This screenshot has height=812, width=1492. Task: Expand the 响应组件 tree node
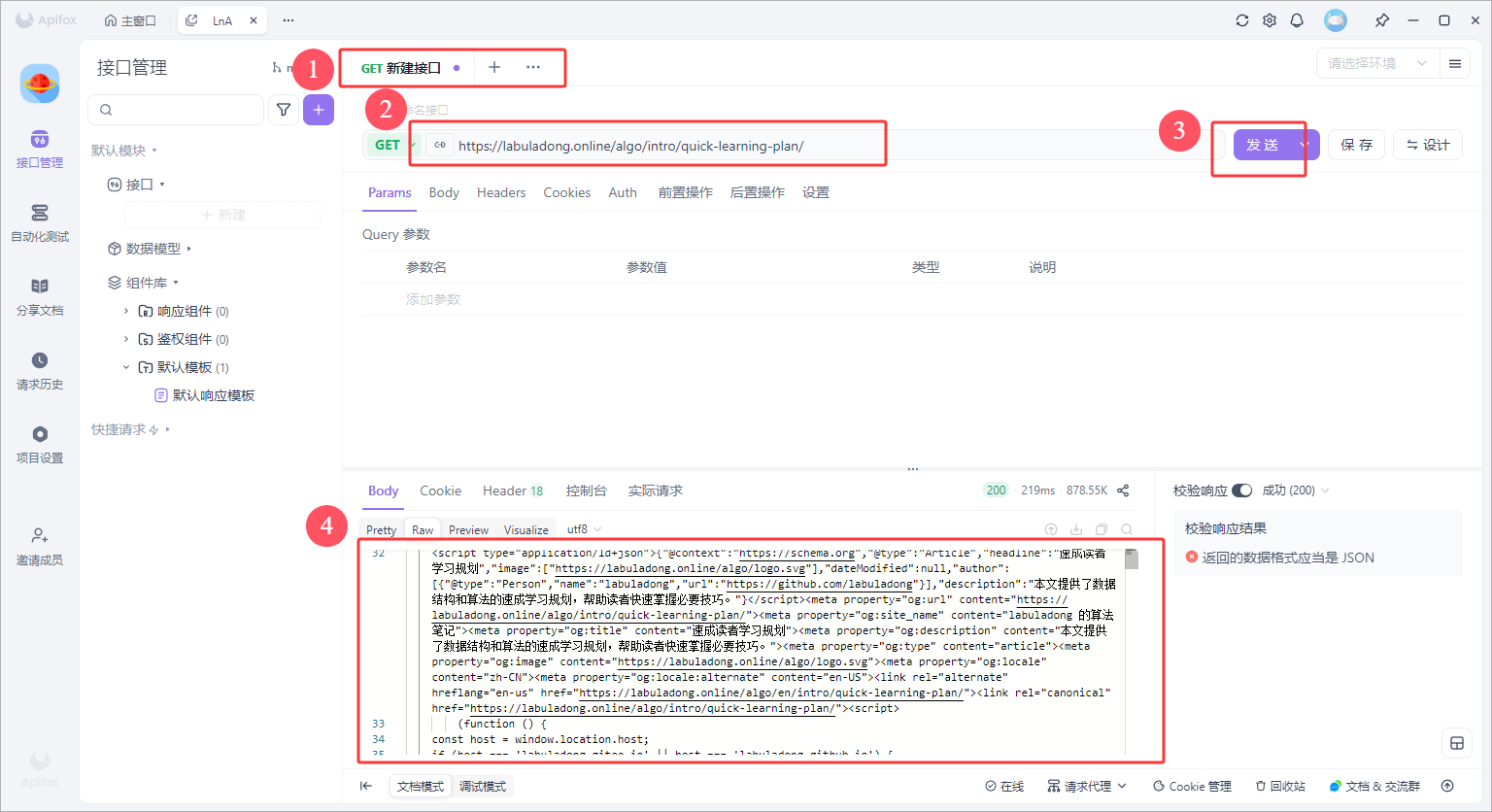(126, 311)
